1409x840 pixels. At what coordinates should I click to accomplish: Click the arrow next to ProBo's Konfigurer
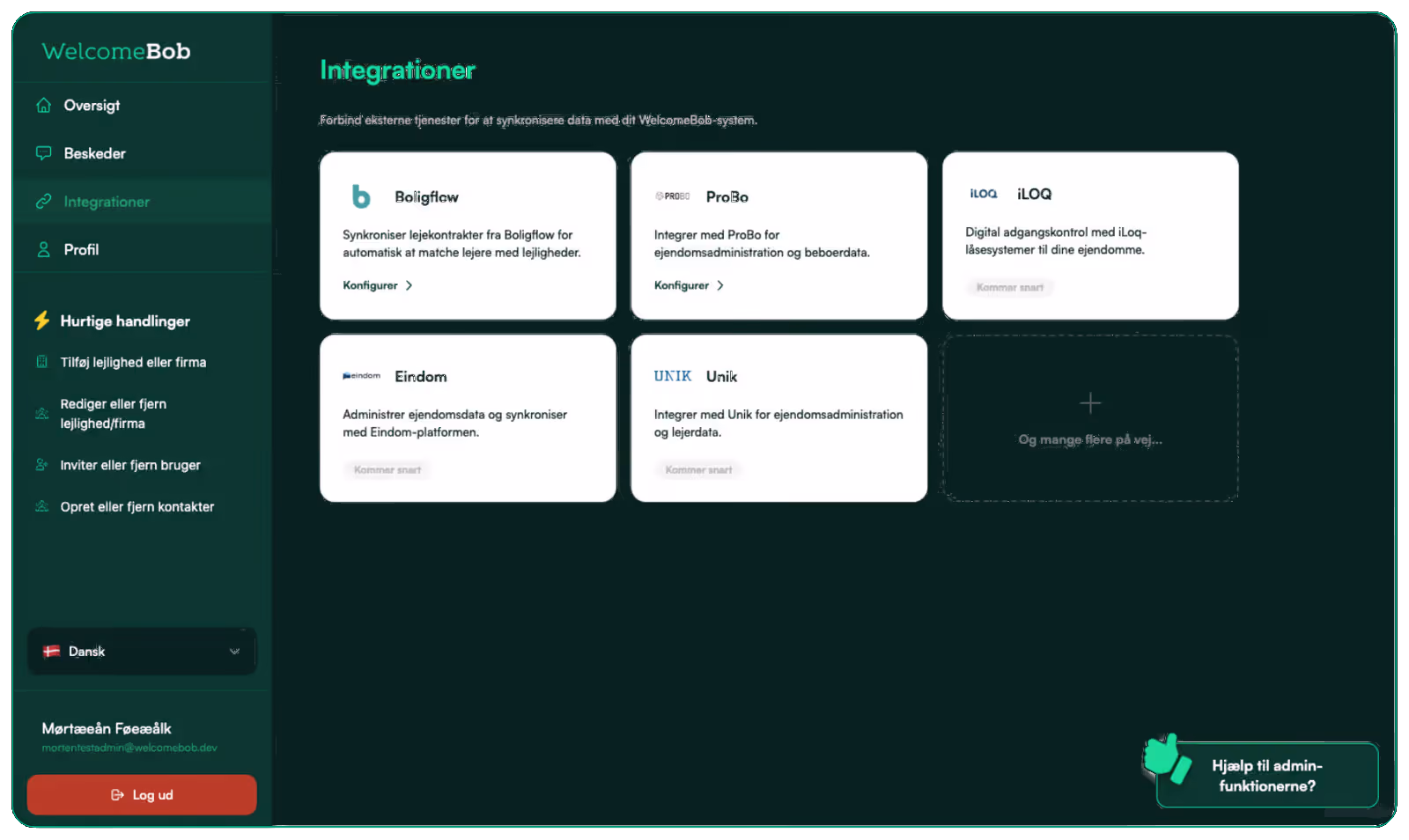pyautogui.click(x=720, y=285)
